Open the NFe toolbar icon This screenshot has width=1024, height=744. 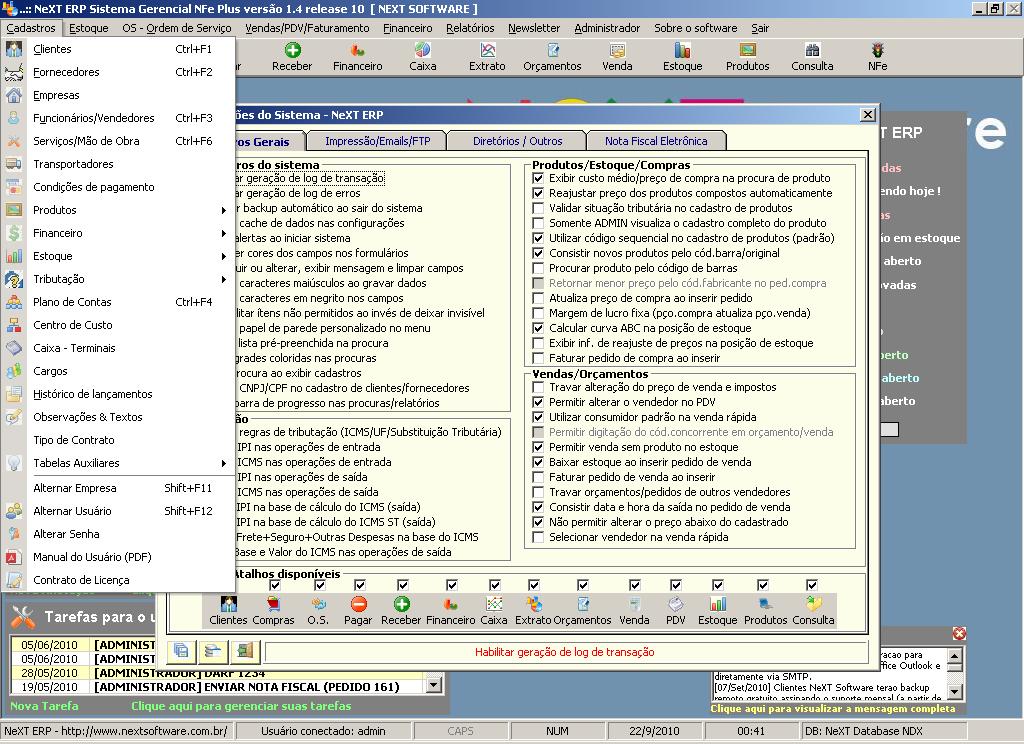pos(877,55)
